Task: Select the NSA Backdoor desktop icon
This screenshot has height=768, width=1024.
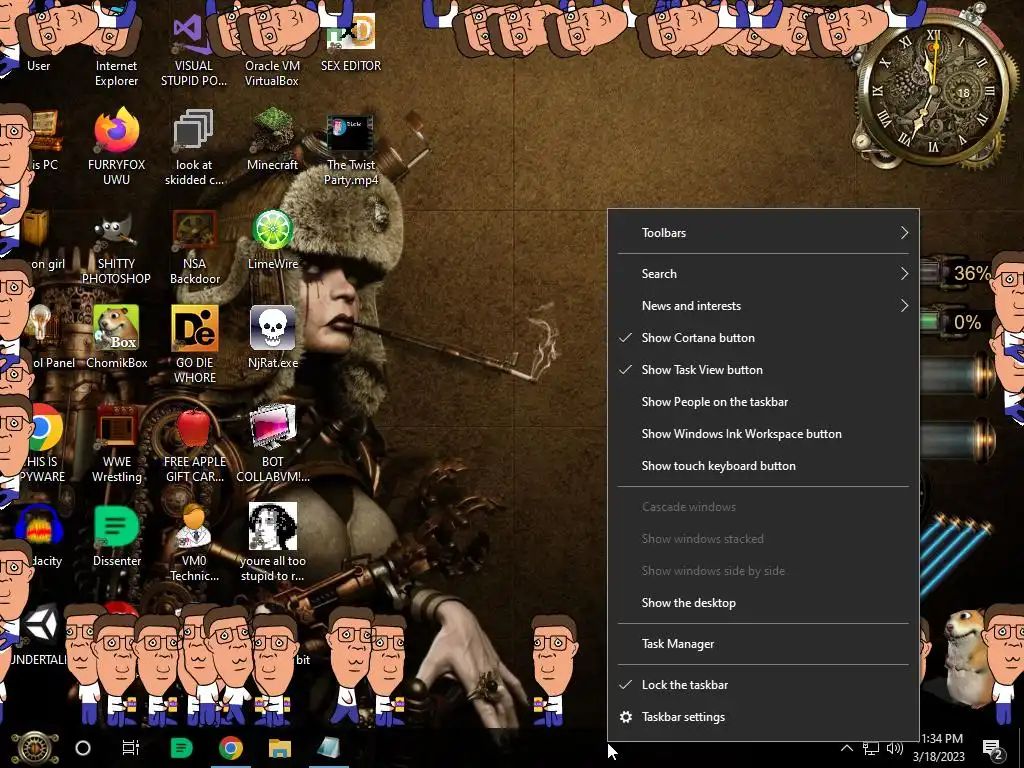Action: (194, 247)
